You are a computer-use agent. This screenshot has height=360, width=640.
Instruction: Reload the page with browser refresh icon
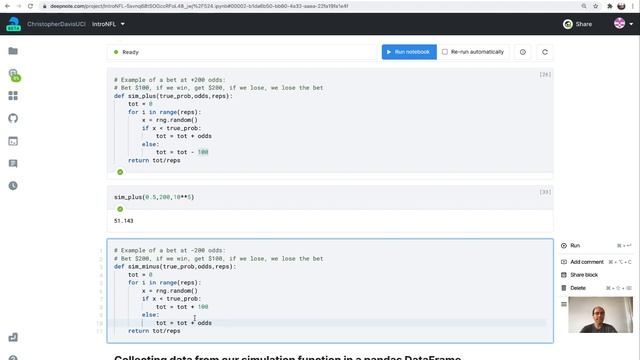pos(31,6)
